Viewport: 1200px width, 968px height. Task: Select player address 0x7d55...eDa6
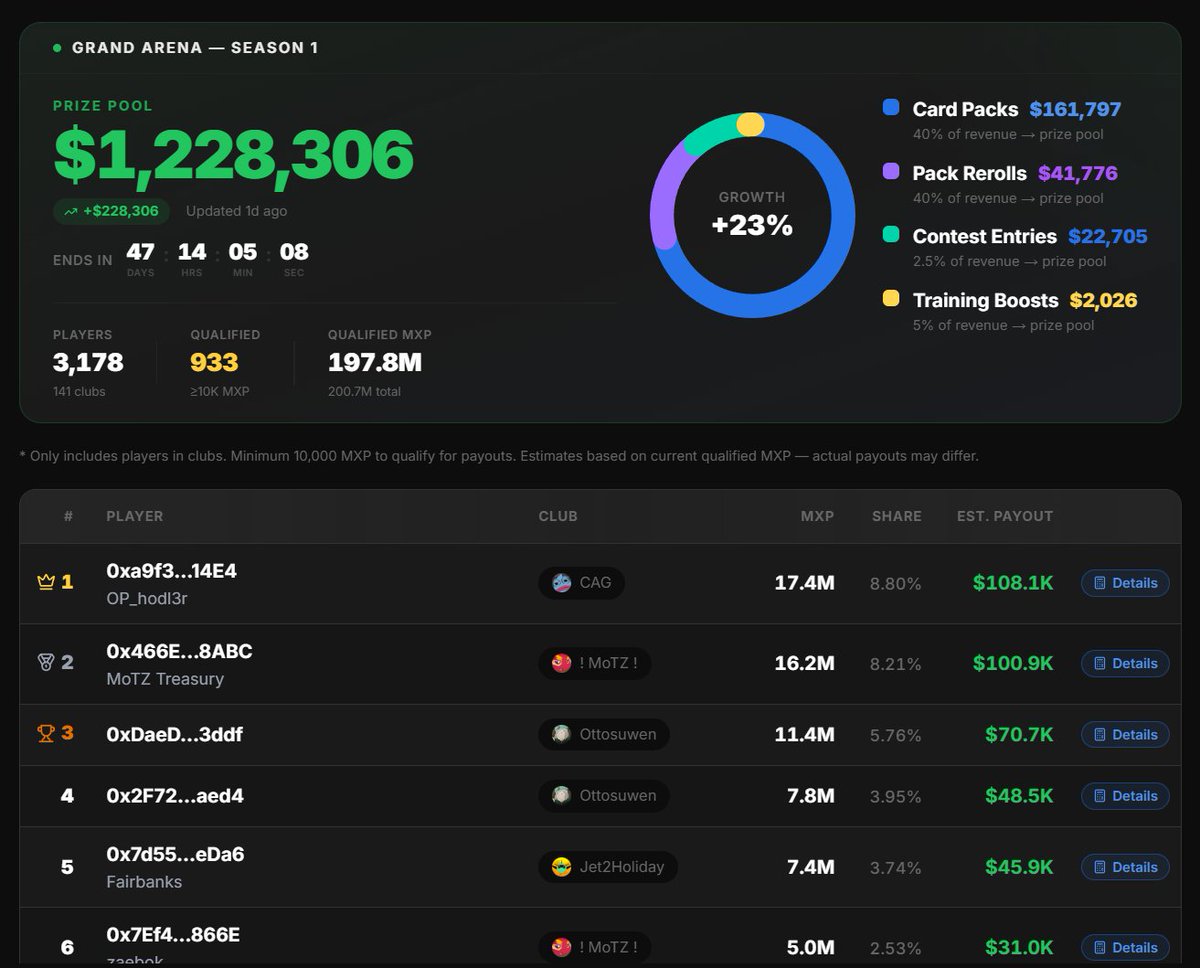point(175,854)
